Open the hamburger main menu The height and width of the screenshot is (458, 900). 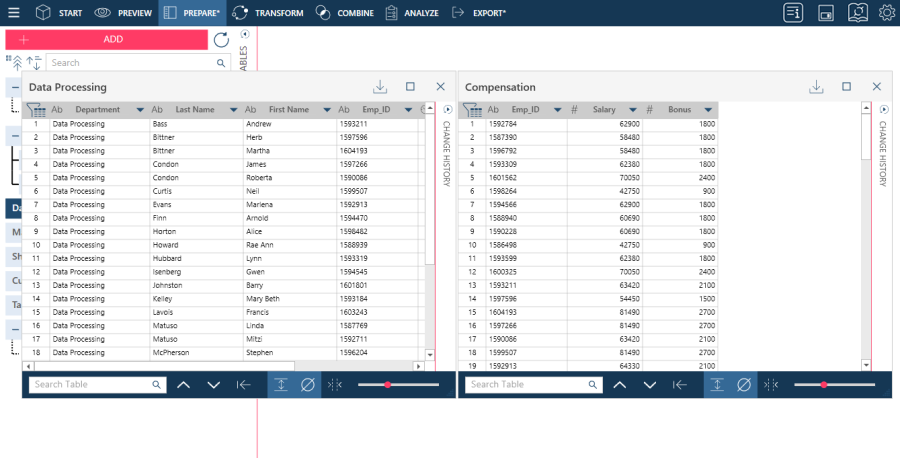click(x=14, y=13)
